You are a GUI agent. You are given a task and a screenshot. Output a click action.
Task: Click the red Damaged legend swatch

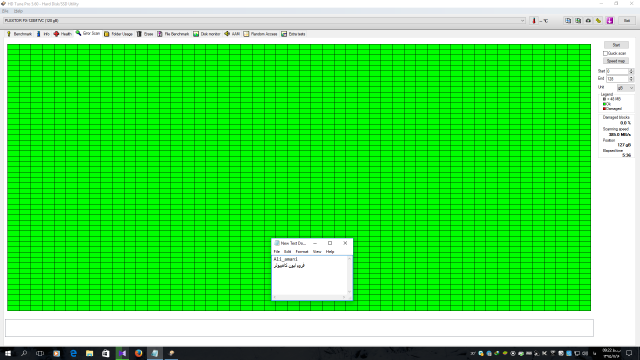604,109
